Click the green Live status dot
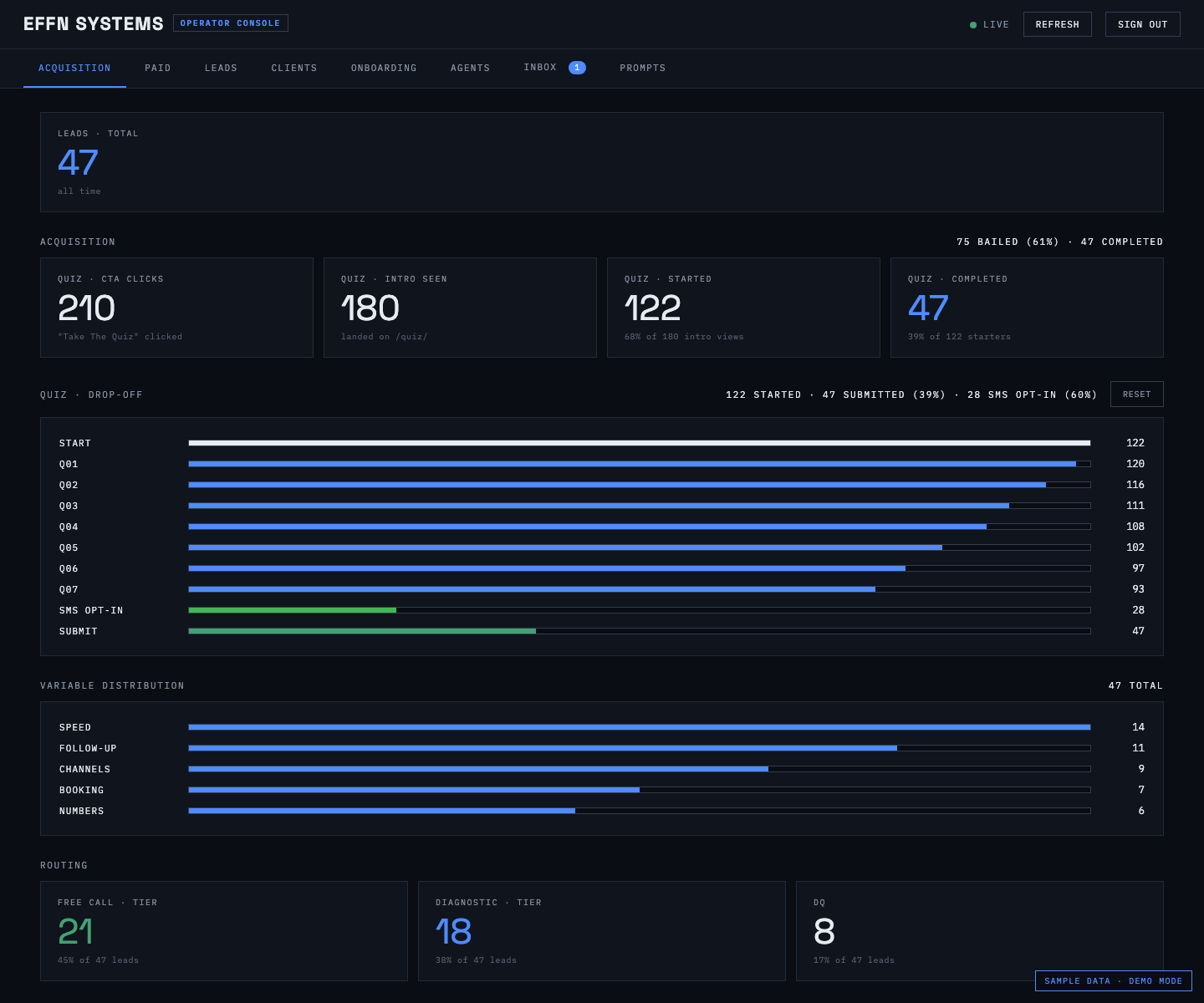The width and height of the screenshot is (1204, 1003). pyautogui.click(x=973, y=25)
